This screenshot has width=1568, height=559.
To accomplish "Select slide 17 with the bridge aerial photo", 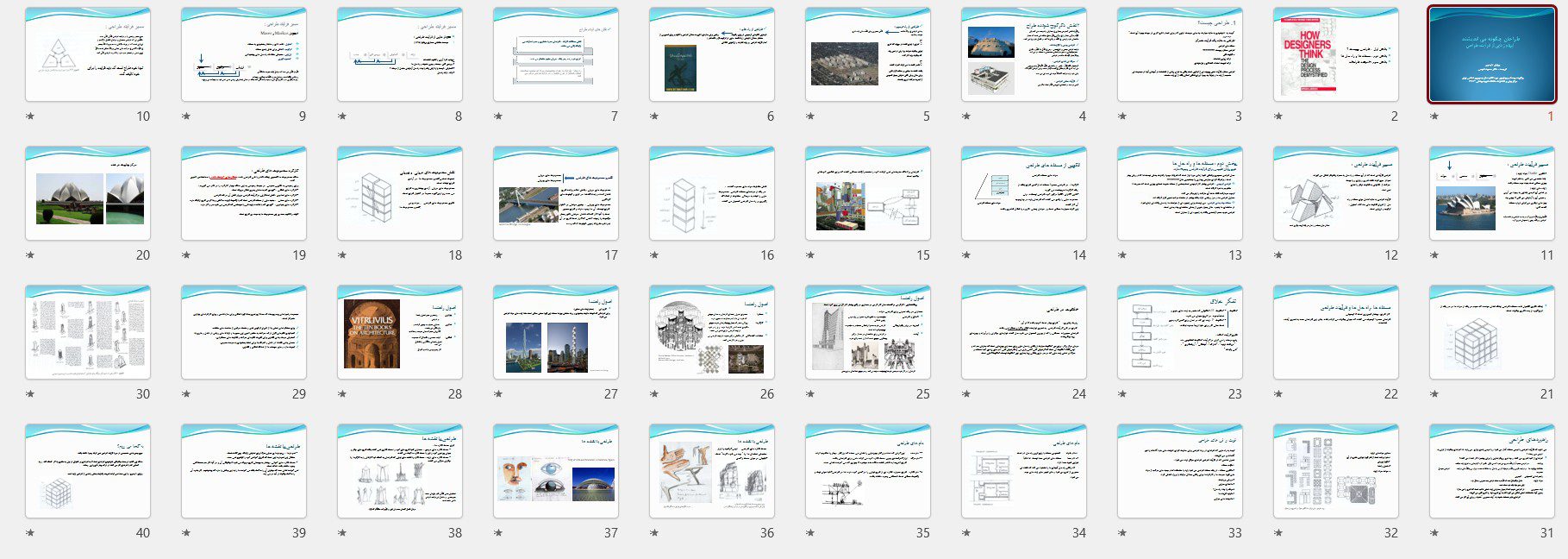I will coord(556,193).
